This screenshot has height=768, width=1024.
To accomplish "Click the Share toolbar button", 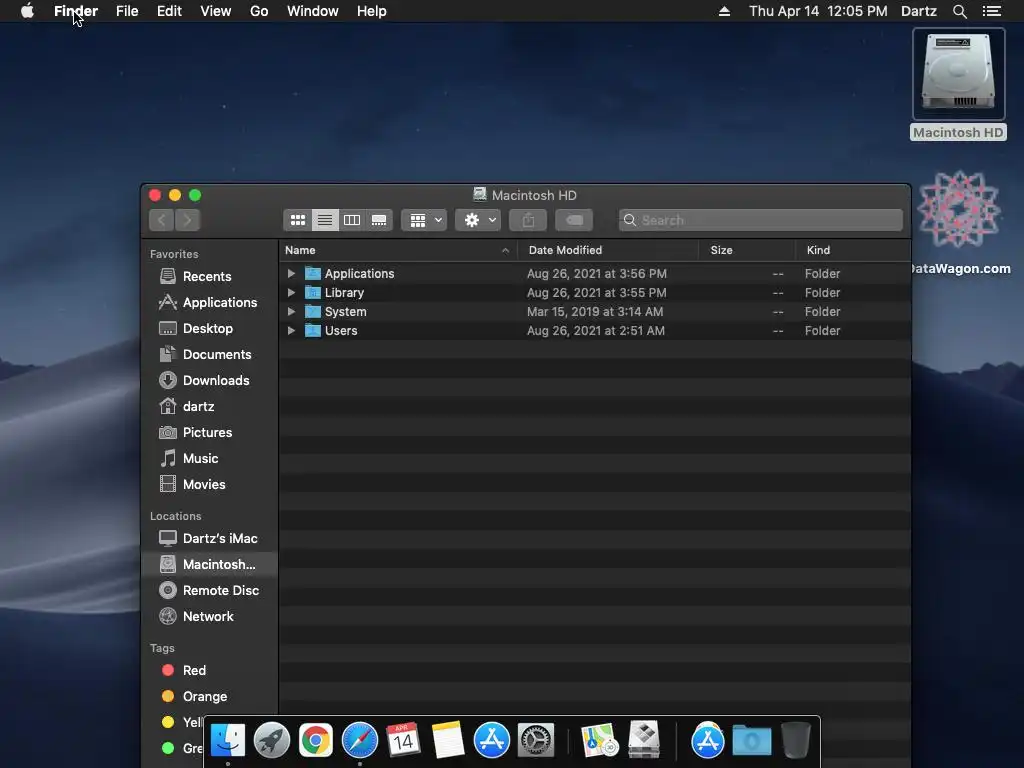I will pos(528,220).
